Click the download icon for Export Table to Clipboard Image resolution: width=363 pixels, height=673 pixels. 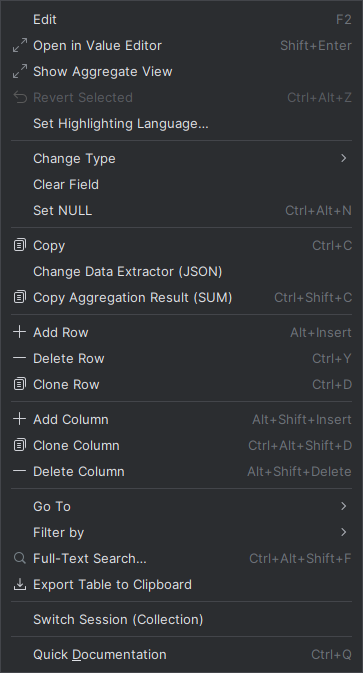[x=20, y=584]
